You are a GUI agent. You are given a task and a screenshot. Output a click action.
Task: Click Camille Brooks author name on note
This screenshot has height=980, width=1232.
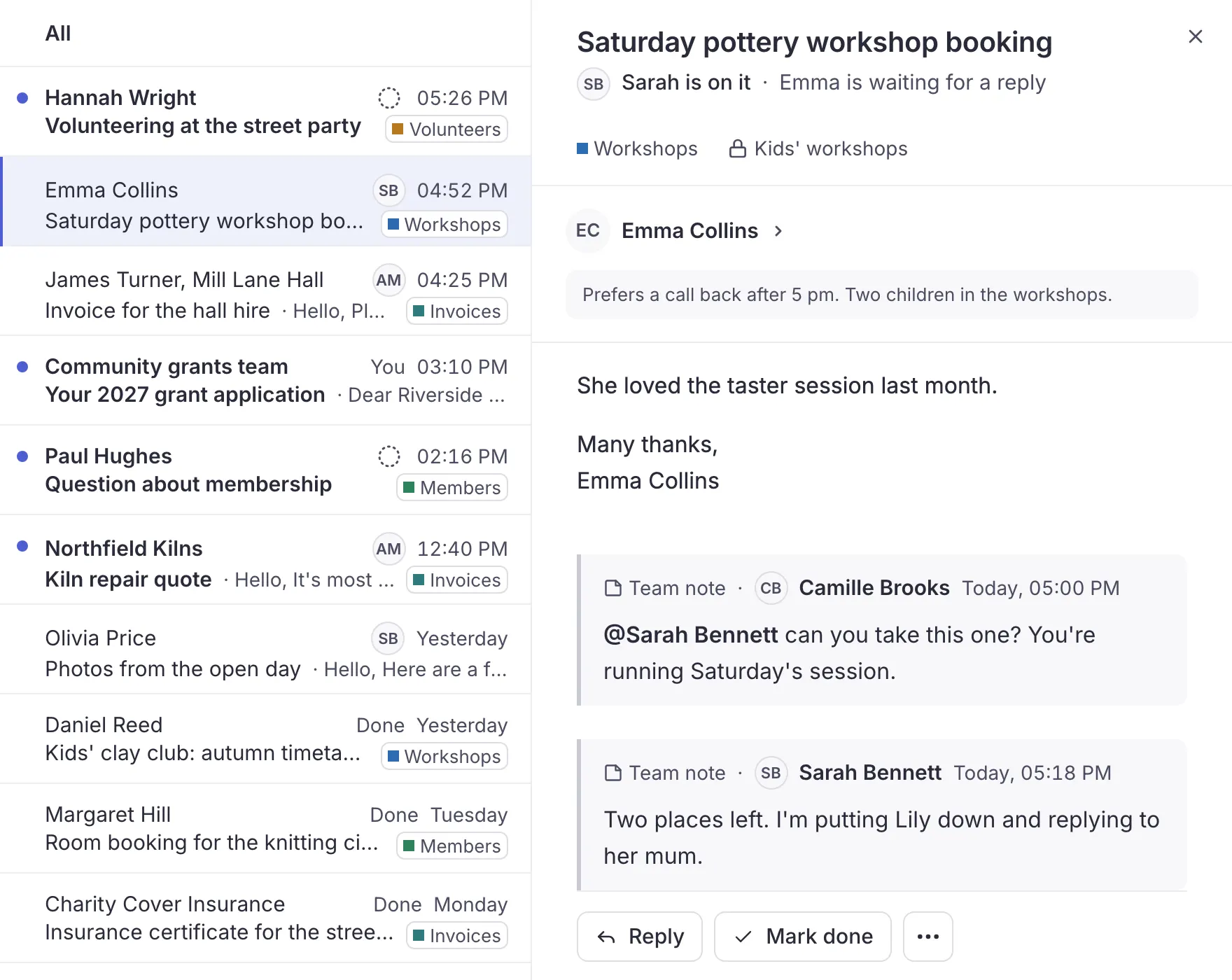point(874,588)
